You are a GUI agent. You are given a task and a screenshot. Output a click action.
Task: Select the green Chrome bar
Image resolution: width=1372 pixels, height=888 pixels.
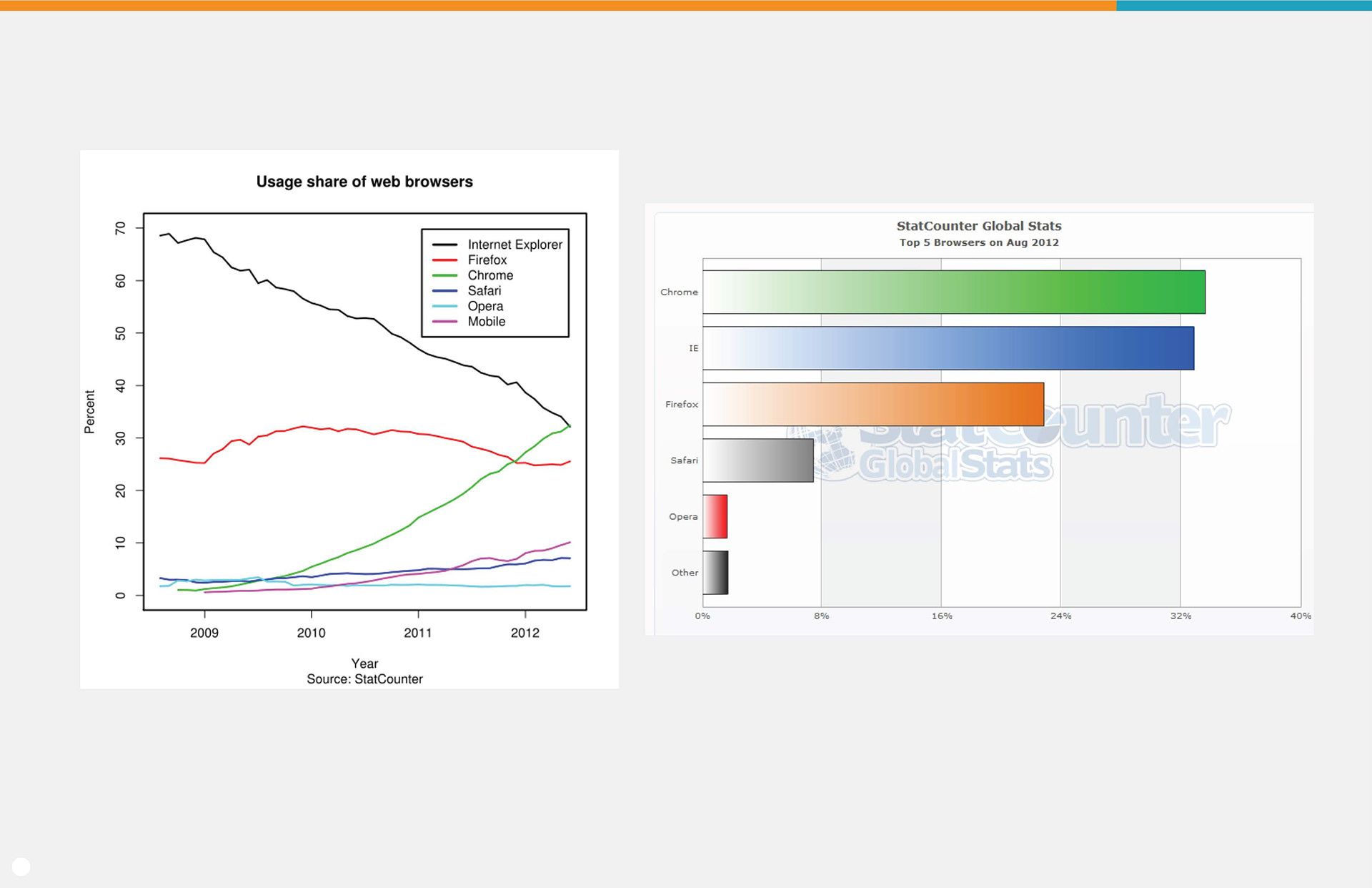(x=953, y=292)
